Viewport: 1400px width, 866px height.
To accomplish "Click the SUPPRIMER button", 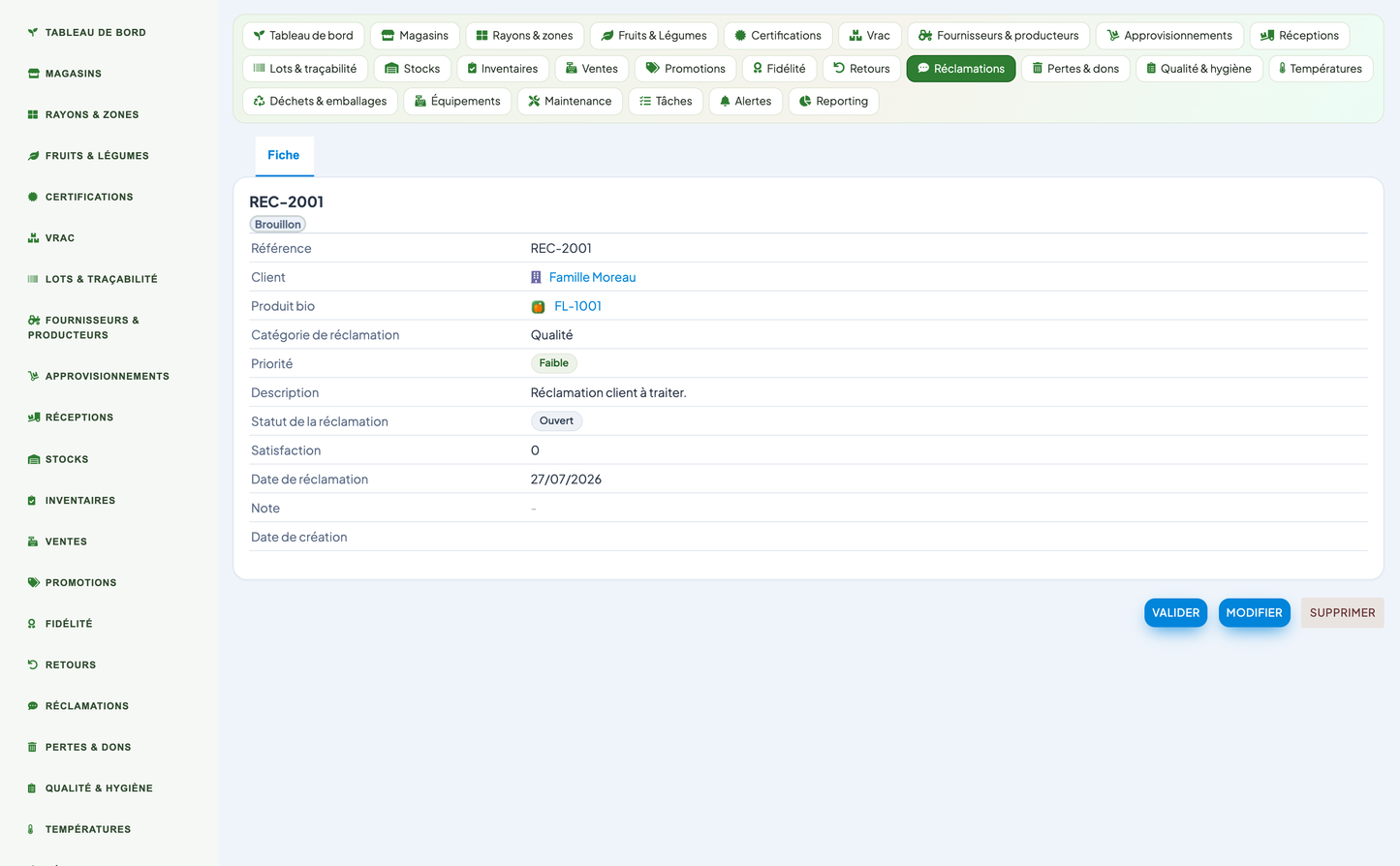I will pos(1343,613).
